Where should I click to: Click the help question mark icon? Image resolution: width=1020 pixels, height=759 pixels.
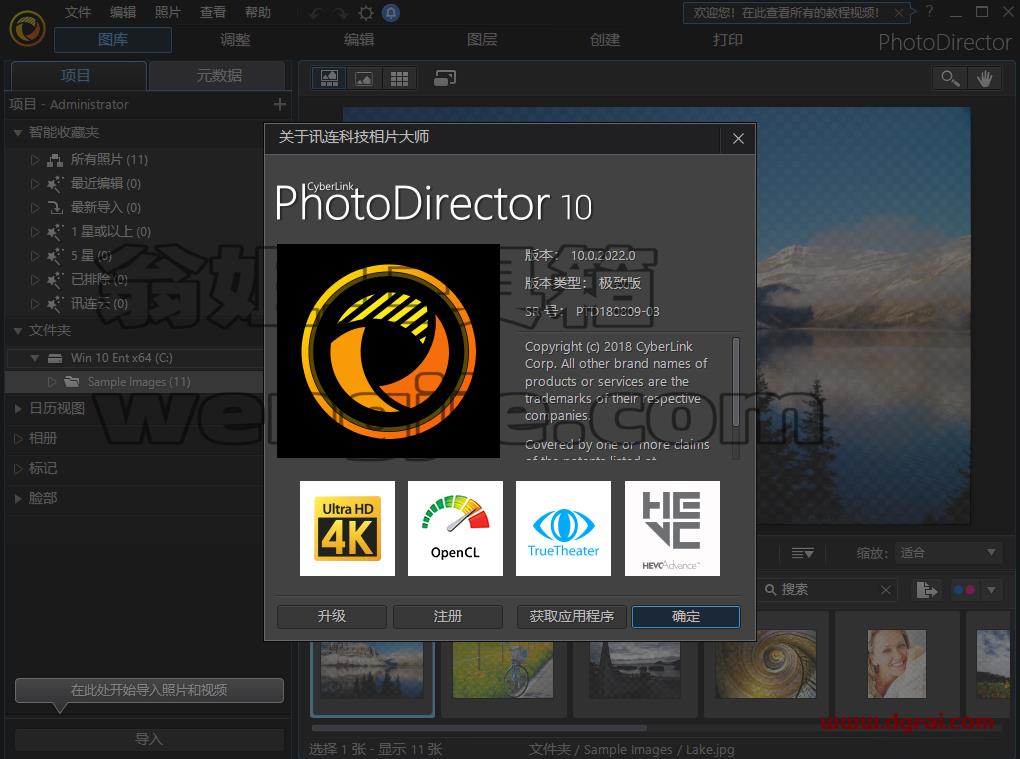pos(930,12)
